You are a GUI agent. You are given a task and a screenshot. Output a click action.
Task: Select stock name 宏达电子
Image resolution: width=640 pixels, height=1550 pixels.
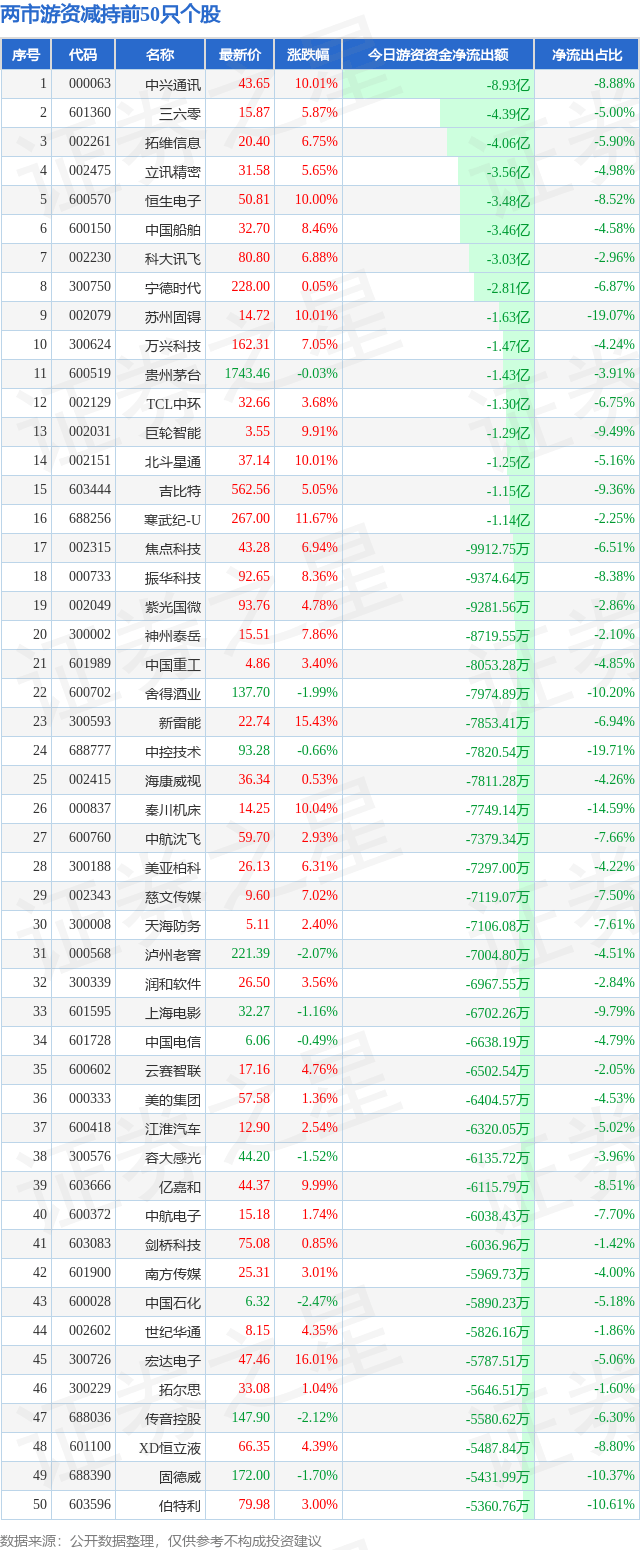click(173, 1360)
